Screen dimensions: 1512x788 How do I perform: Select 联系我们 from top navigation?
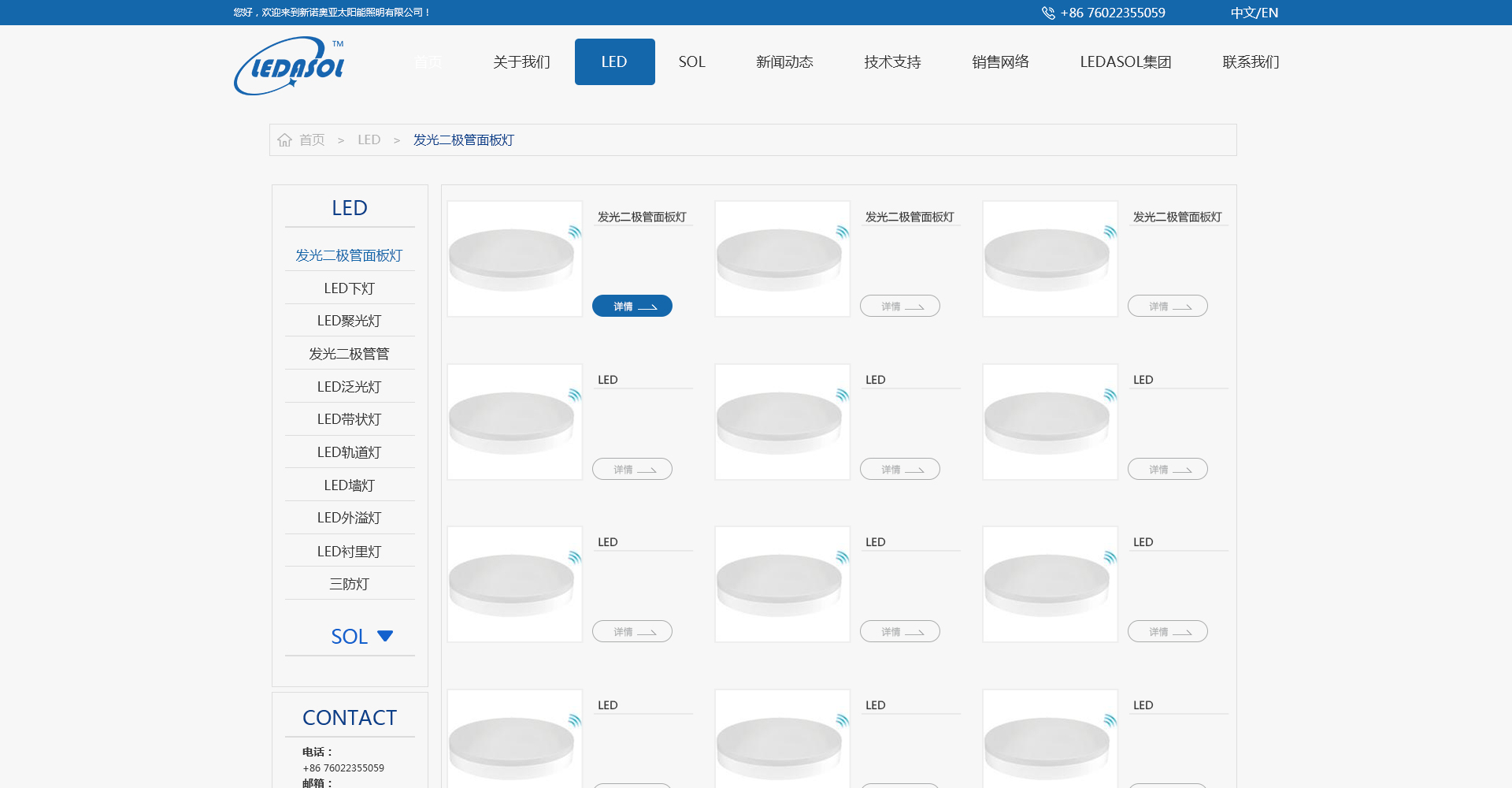(1251, 62)
